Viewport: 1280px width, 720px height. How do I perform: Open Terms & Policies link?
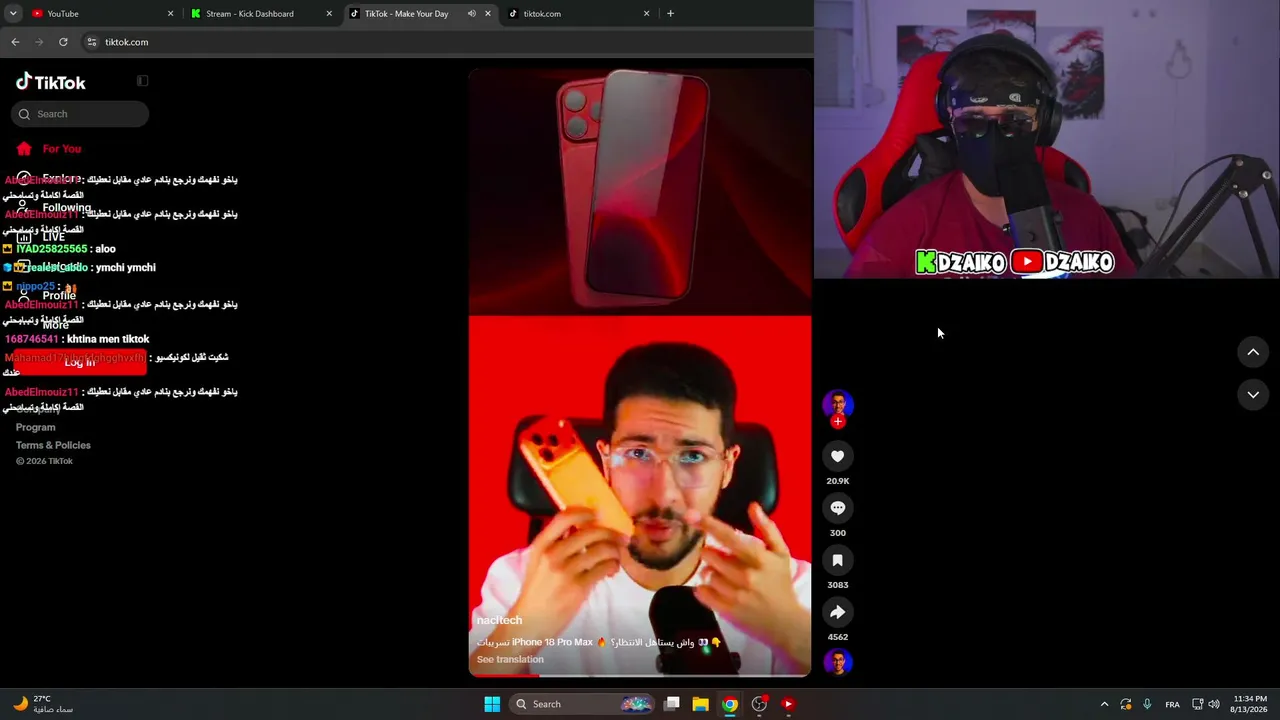pos(53,445)
